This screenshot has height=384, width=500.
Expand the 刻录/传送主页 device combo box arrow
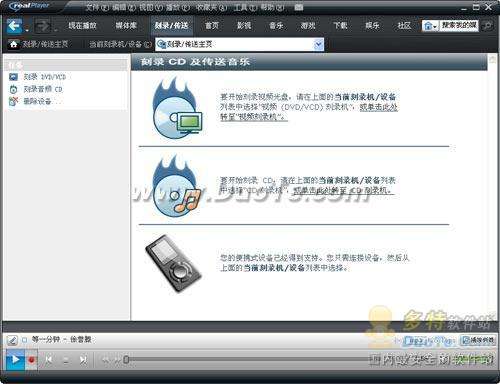click(318, 44)
